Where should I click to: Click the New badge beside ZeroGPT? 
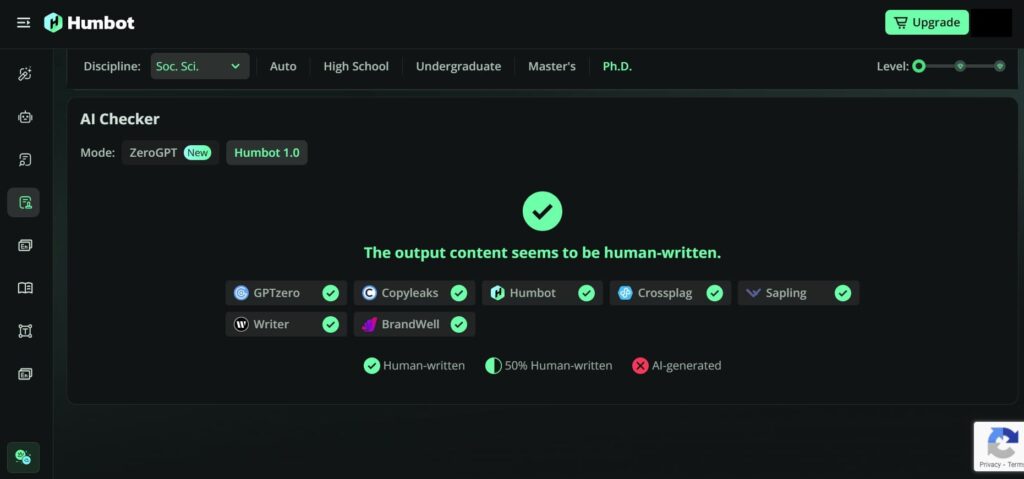[x=197, y=153]
